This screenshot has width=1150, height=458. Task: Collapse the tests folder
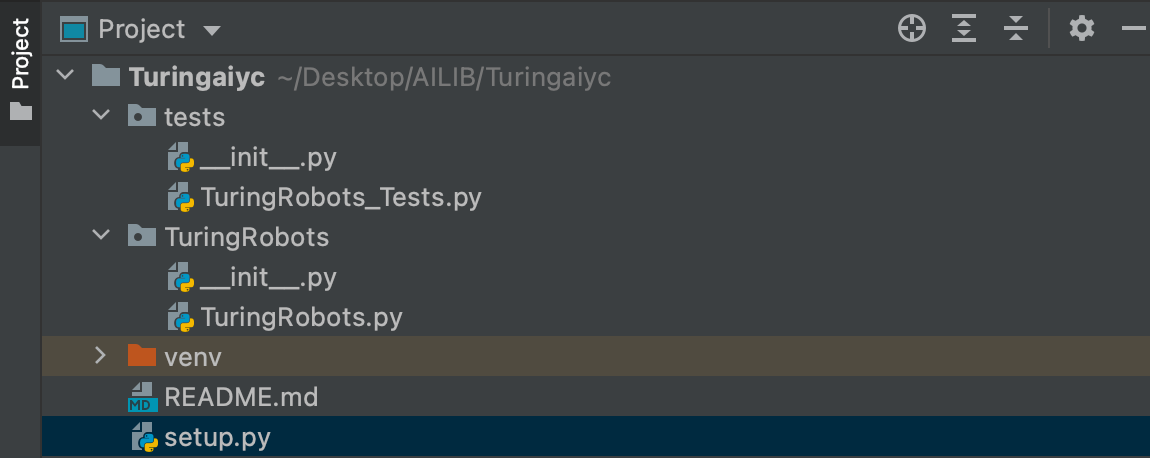tap(101, 115)
